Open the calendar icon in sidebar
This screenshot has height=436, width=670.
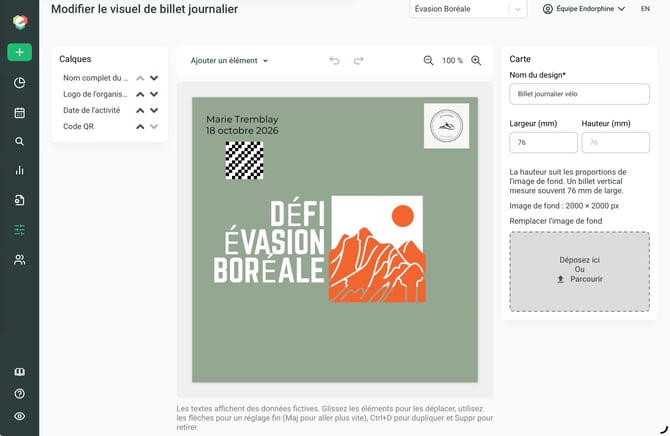click(x=20, y=112)
